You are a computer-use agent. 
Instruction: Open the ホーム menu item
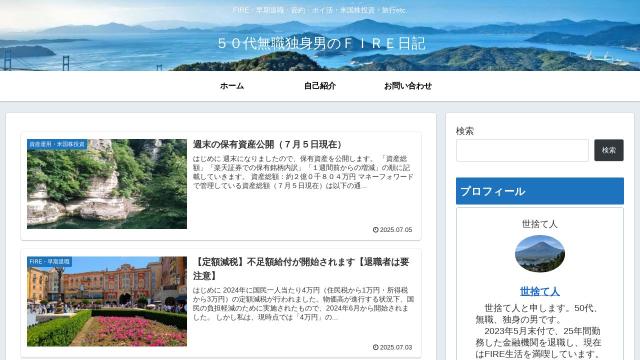(x=232, y=86)
